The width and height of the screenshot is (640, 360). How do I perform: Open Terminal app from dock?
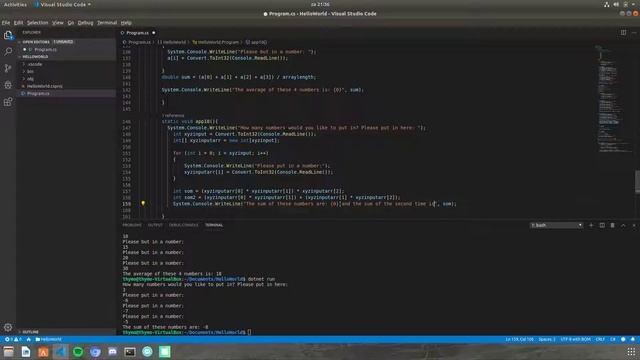pos(130,352)
